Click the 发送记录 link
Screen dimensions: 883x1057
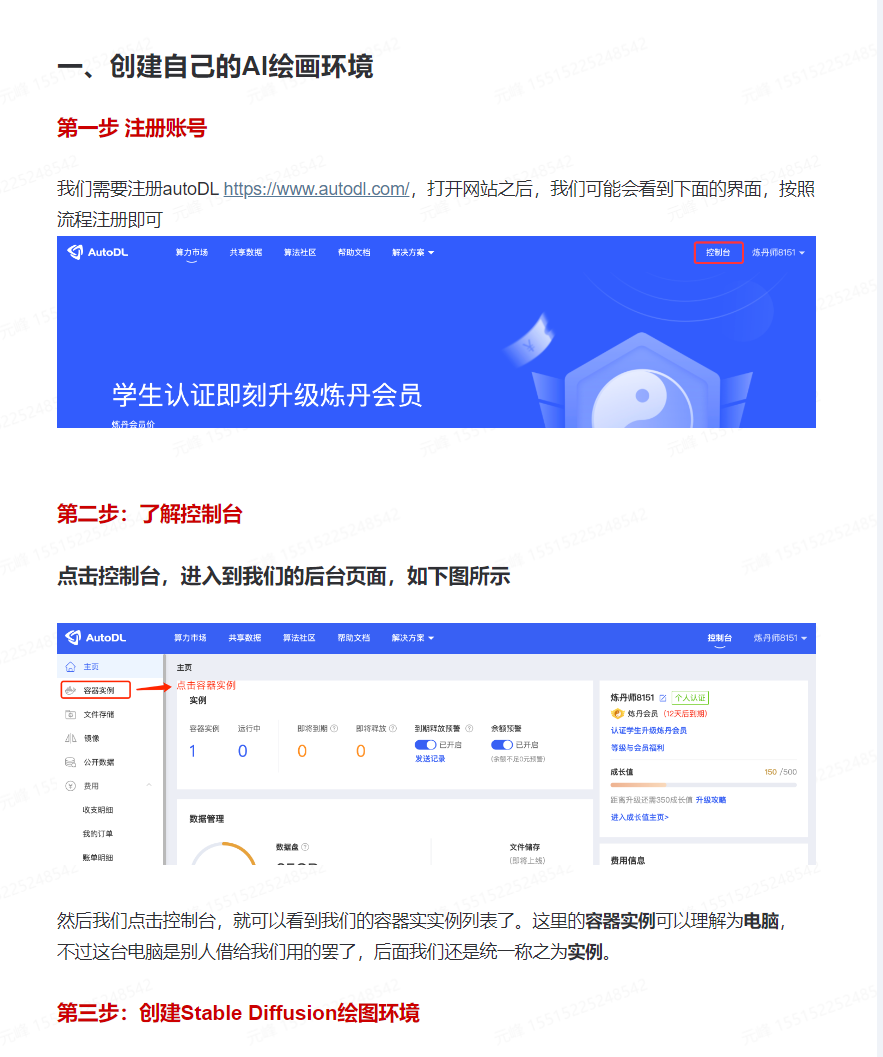point(430,759)
